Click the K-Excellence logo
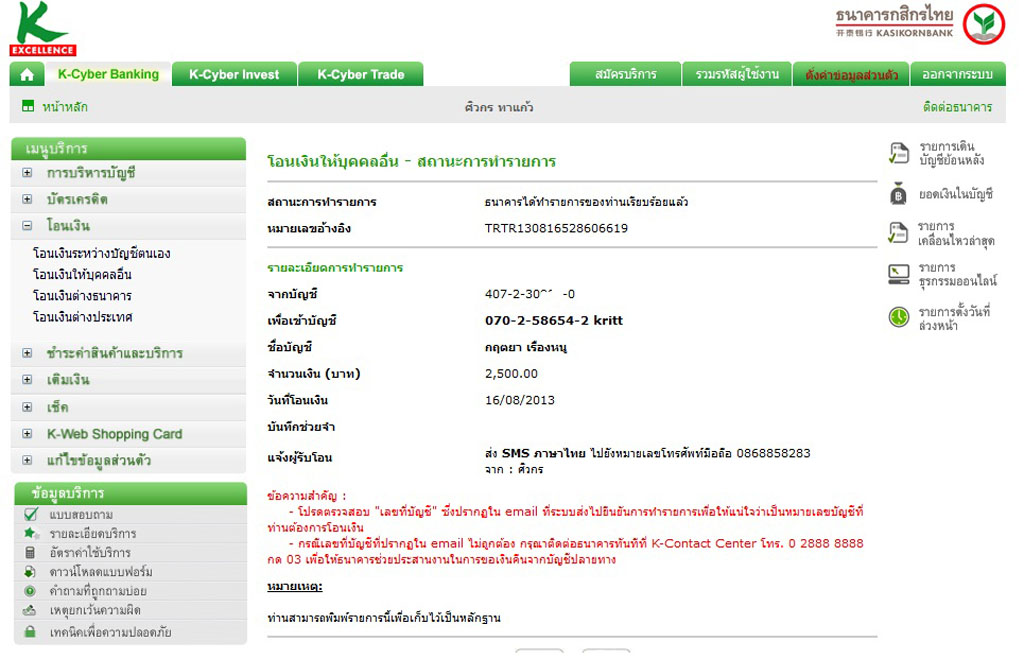The height and width of the screenshot is (659, 1024). (42, 29)
